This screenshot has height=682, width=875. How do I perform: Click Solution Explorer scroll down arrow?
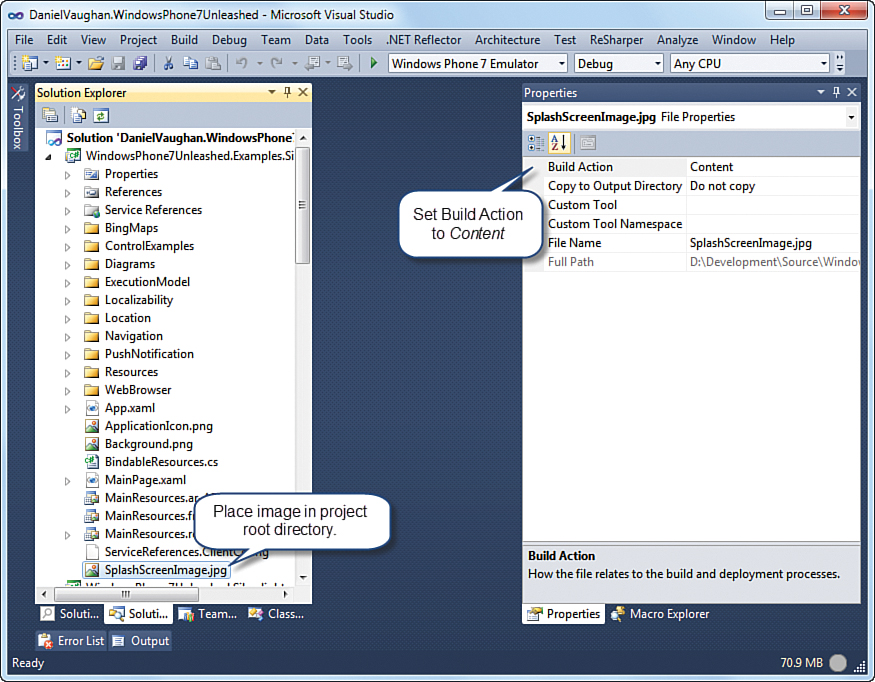[303, 578]
